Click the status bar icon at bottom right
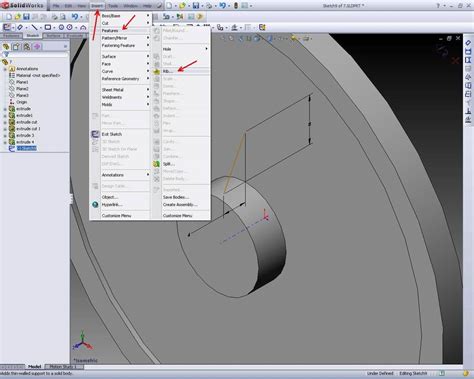Screen dimensions: 474x379 pyautogui.click(x=466, y=373)
